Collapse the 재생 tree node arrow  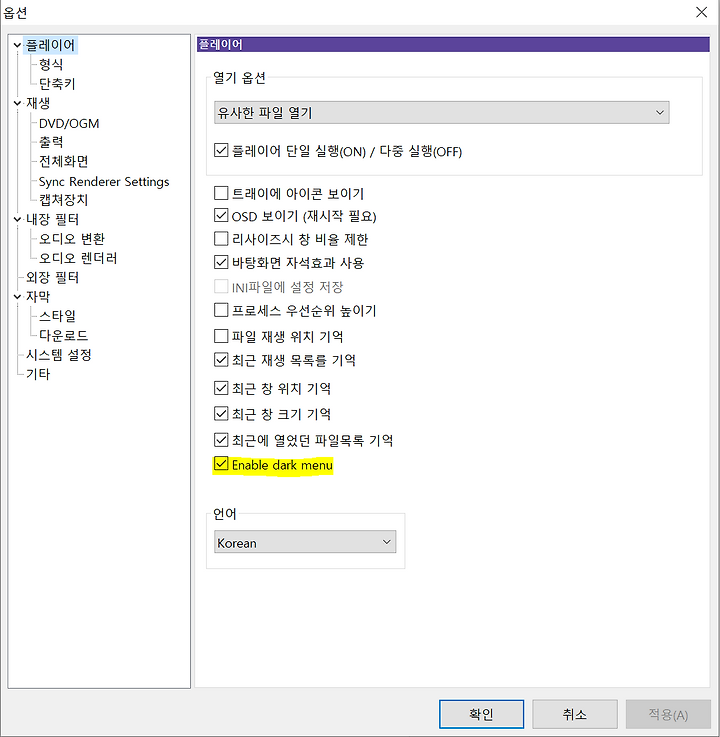[x=17, y=103]
